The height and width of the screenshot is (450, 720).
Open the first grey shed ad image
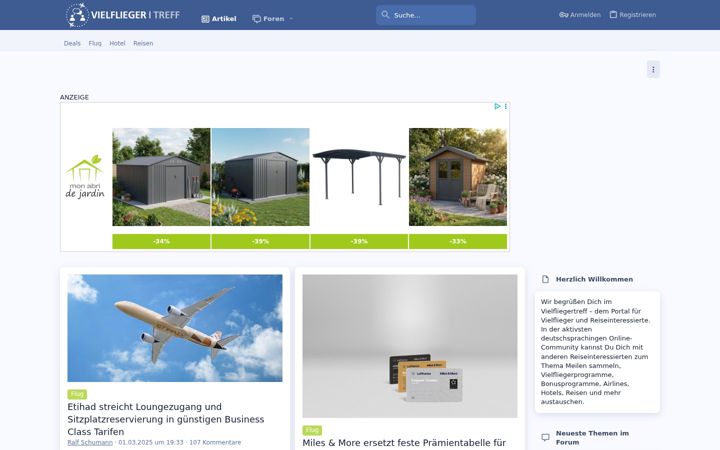161,177
